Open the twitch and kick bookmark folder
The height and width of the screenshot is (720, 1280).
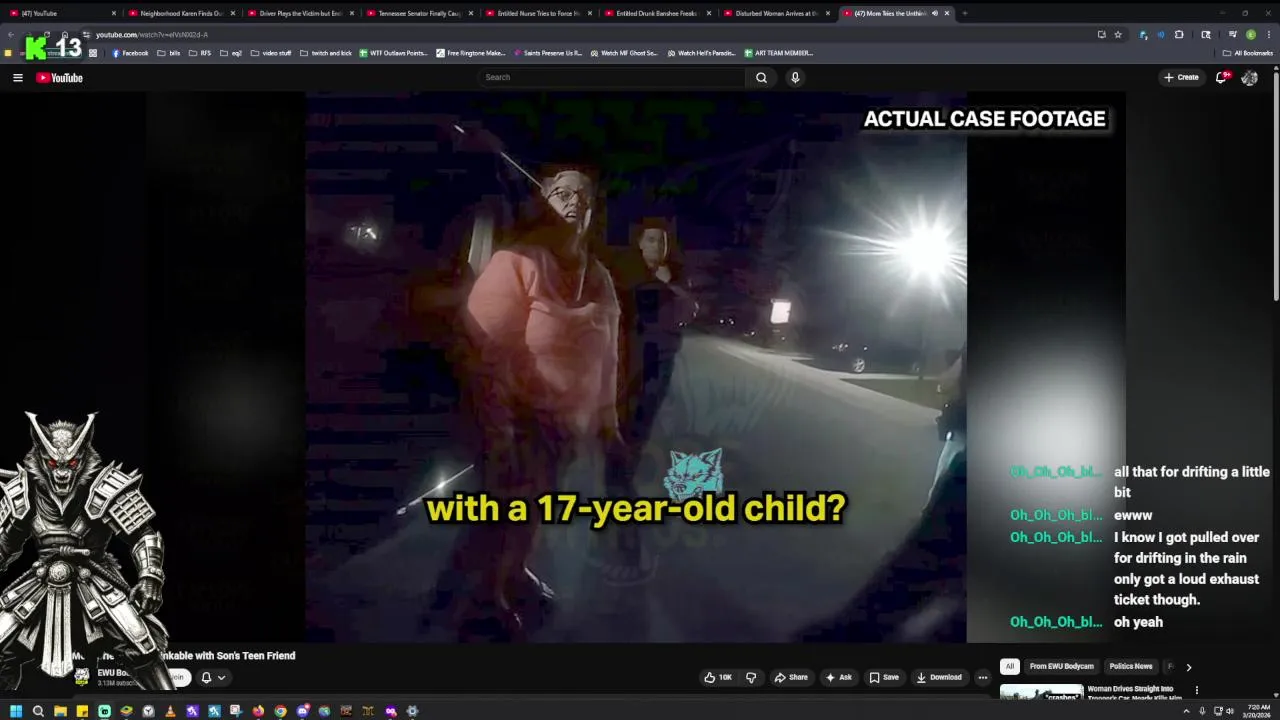point(326,53)
